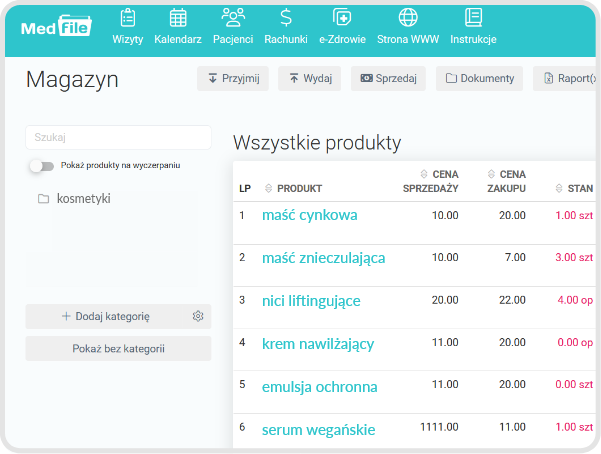601x454 pixels.
Task: Open product nici liftingujące
Action: [x=311, y=301]
